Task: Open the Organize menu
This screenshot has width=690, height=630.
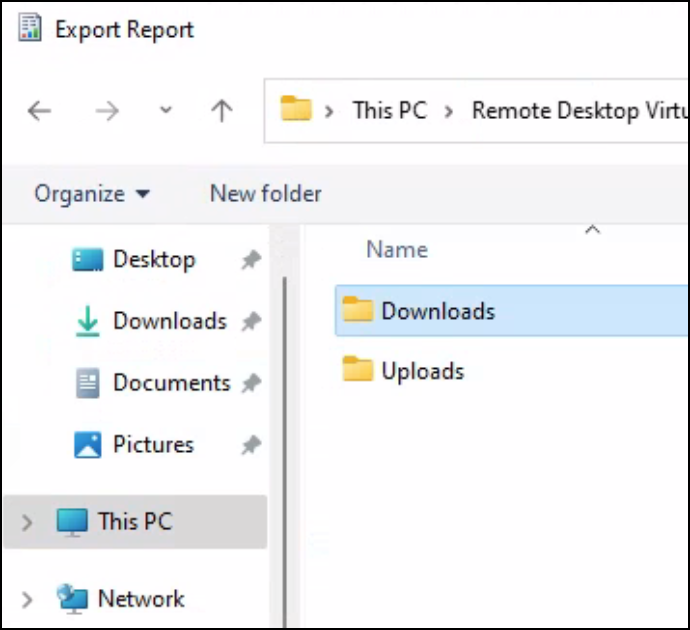Action: click(x=91, y=193)
